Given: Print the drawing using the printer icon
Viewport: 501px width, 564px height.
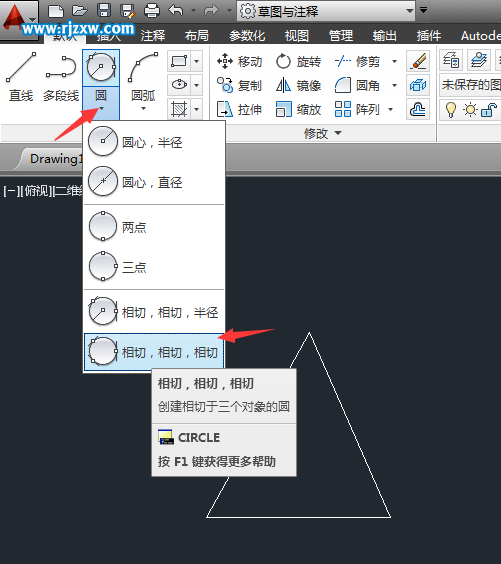Looking at the screenshot, I should click(152, 11).
